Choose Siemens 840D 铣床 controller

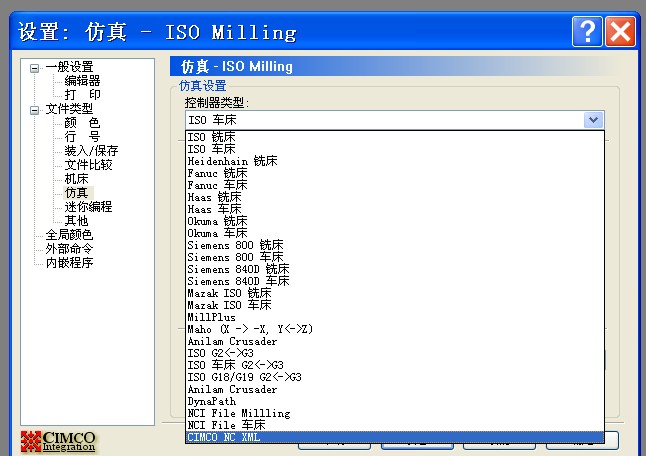click(395, 269)
